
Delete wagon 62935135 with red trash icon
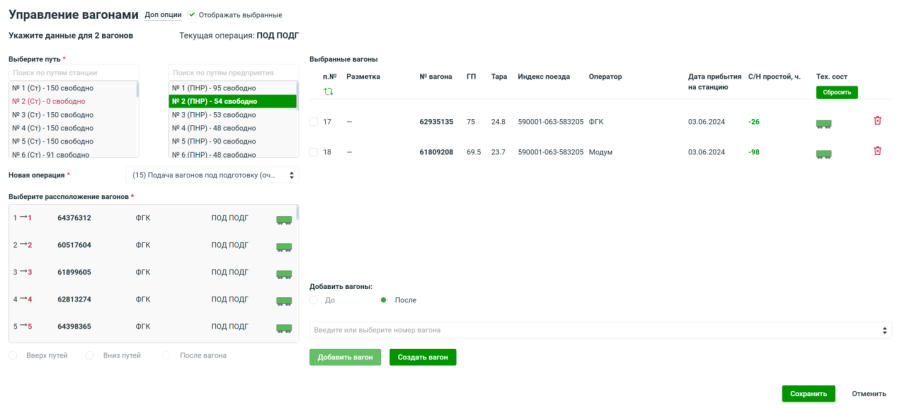(877, 121)
